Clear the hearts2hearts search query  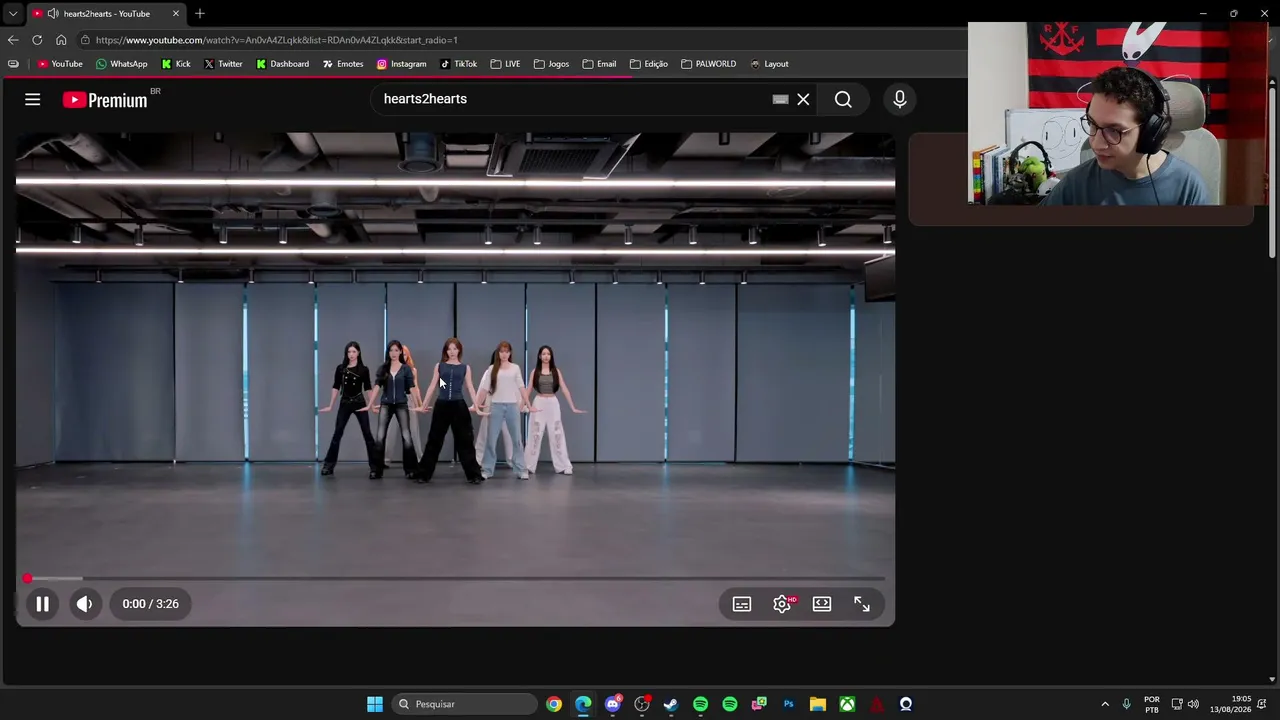point(803,99)
